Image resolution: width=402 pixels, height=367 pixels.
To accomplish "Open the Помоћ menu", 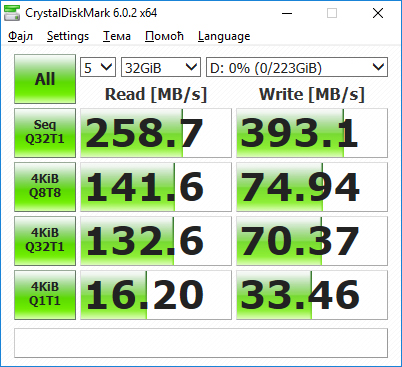I will point(164,36).
